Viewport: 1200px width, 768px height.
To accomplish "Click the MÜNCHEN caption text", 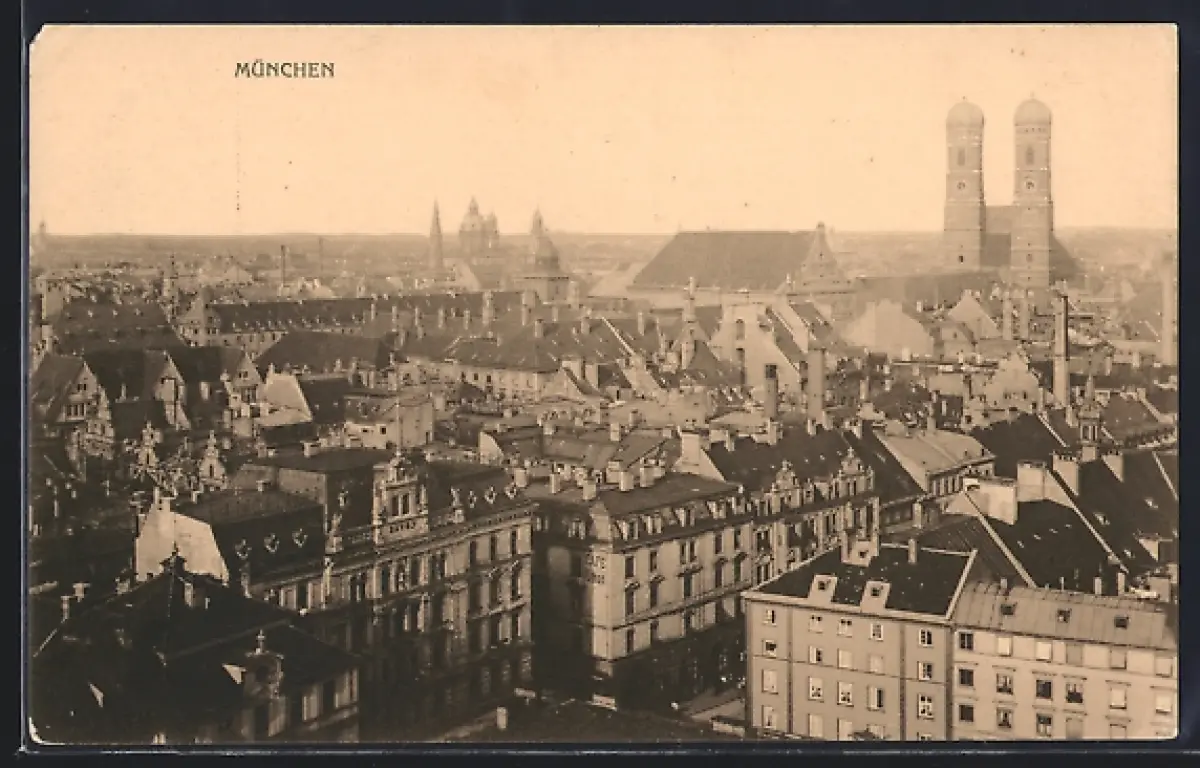I will [x=284, y=70].
